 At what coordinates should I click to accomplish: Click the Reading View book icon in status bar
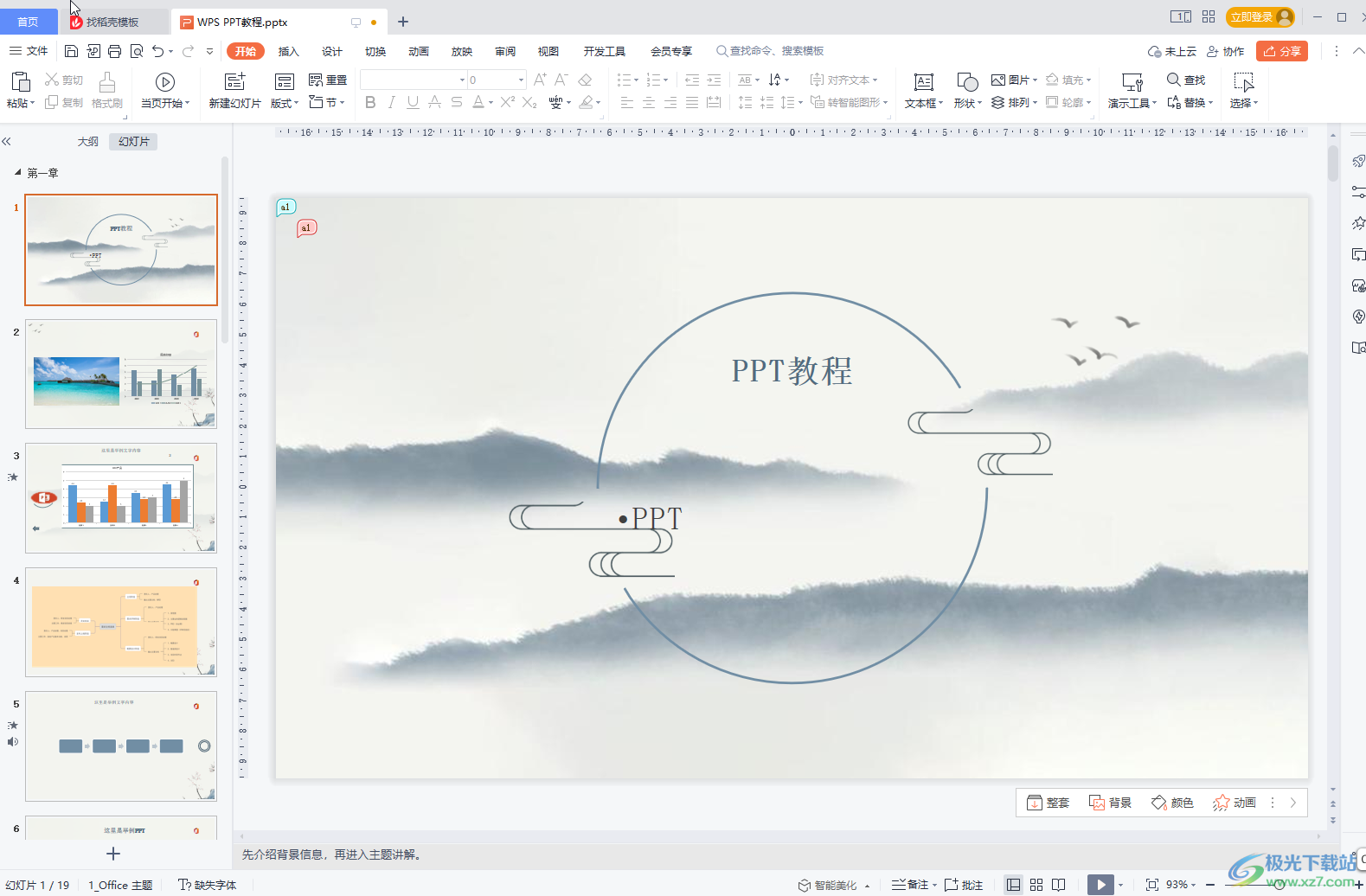(1059, 885)
